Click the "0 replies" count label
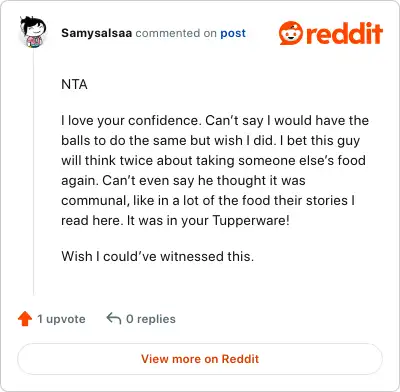The height and width of the screenshot is (392, 400). point(151,319)
